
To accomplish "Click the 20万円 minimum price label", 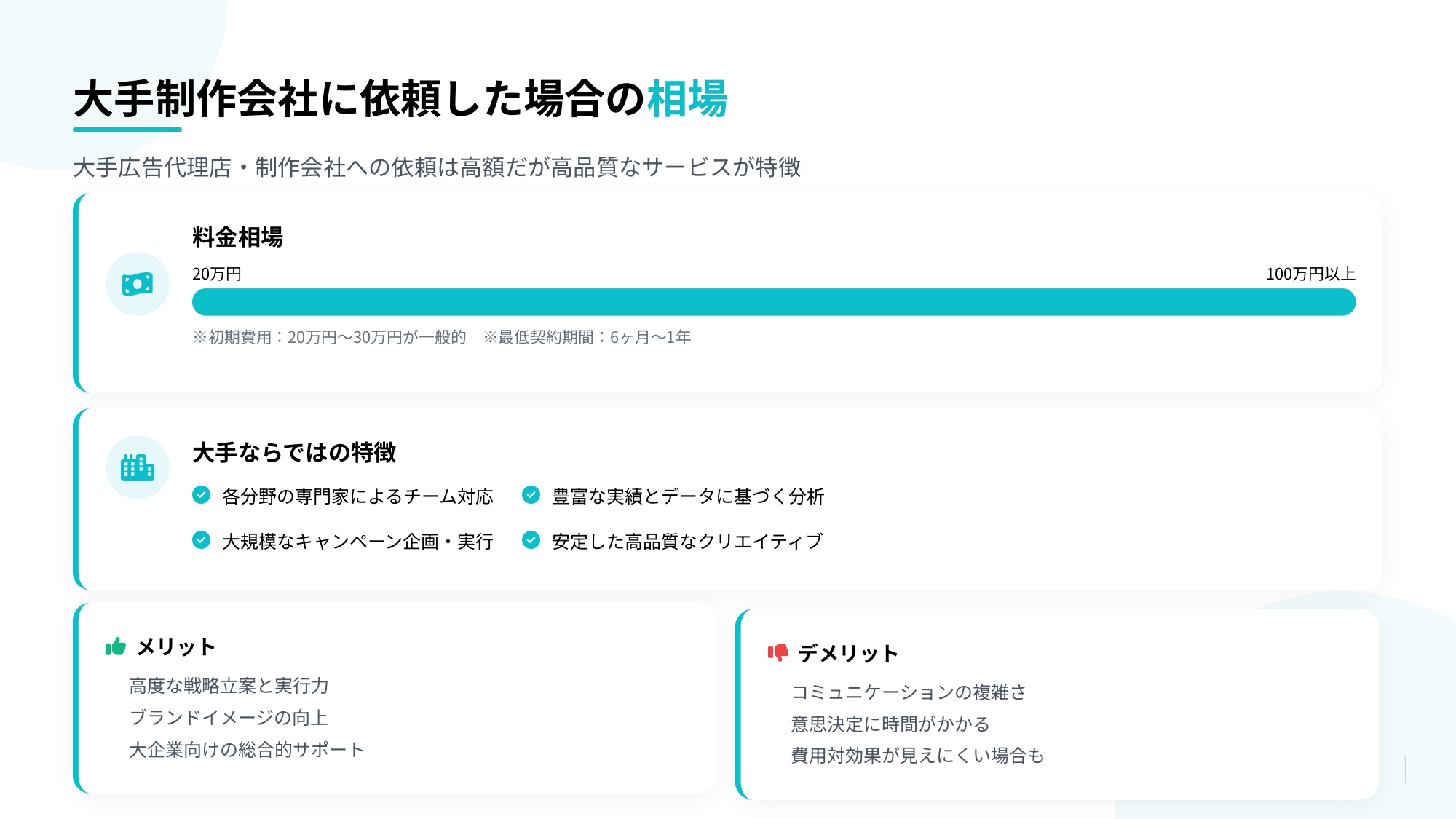I will [217, 274].
